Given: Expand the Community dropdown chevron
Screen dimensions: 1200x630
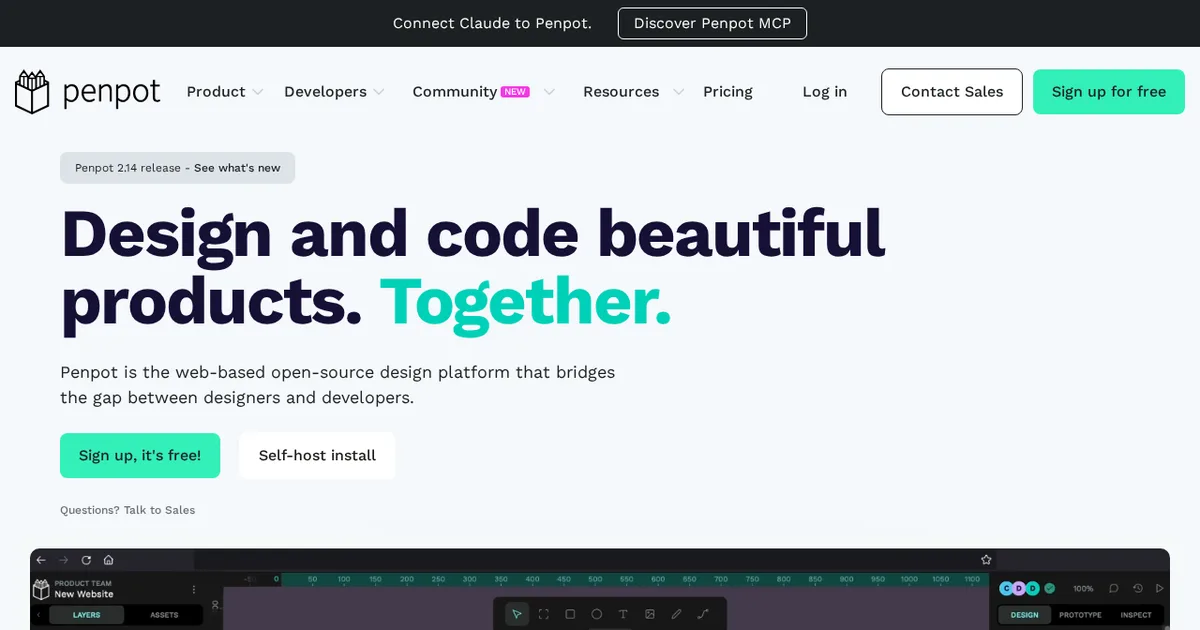Looking at the screenshot, I should 549,92.
